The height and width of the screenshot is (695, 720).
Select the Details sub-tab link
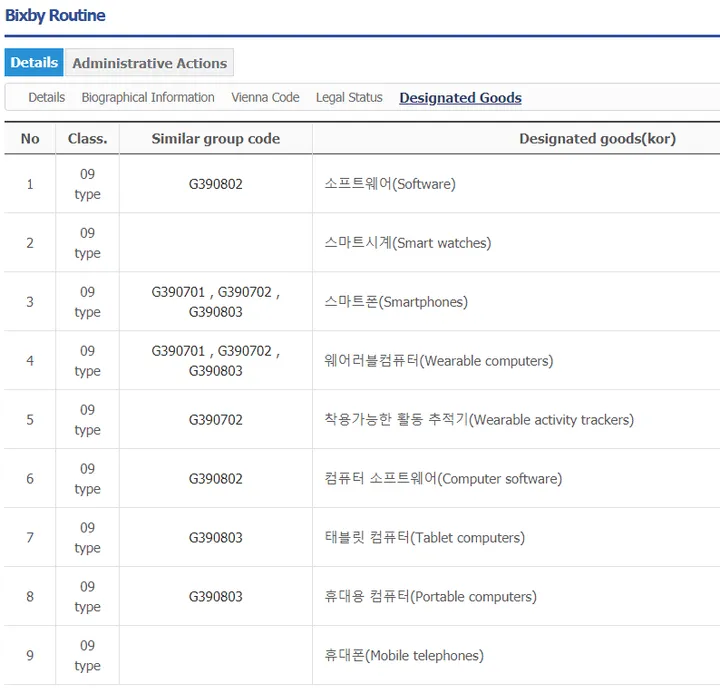(x=46, y=97)
